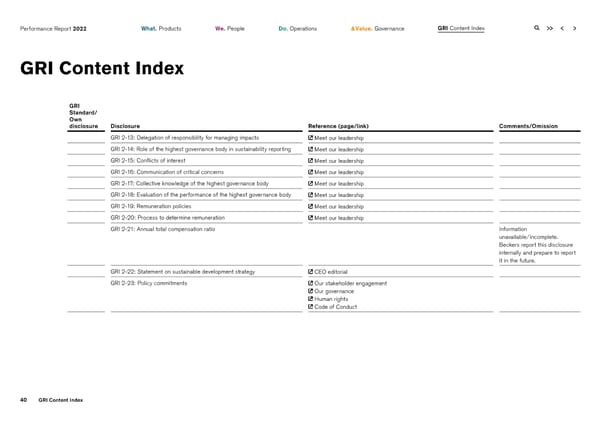This screenshot has height=424, width=600.
Task: Click Performance Report 2022 title
Action: pyautogui.click(x=53, y=29)
